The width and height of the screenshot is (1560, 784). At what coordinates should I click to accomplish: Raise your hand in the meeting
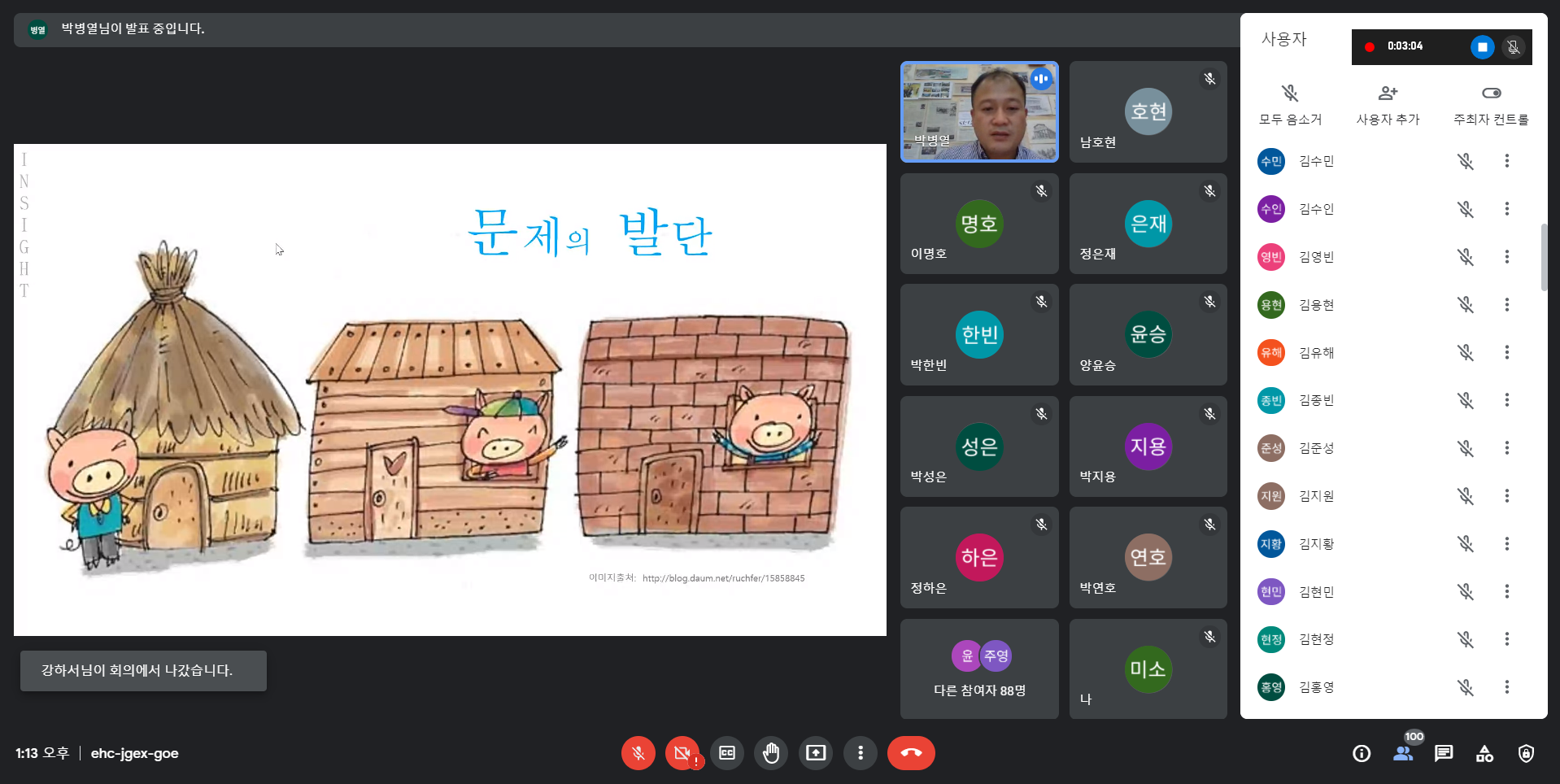771,753
